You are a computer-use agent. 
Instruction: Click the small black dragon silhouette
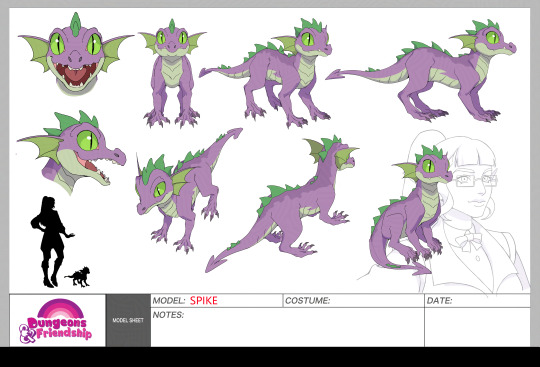click(x=77, y=277)
